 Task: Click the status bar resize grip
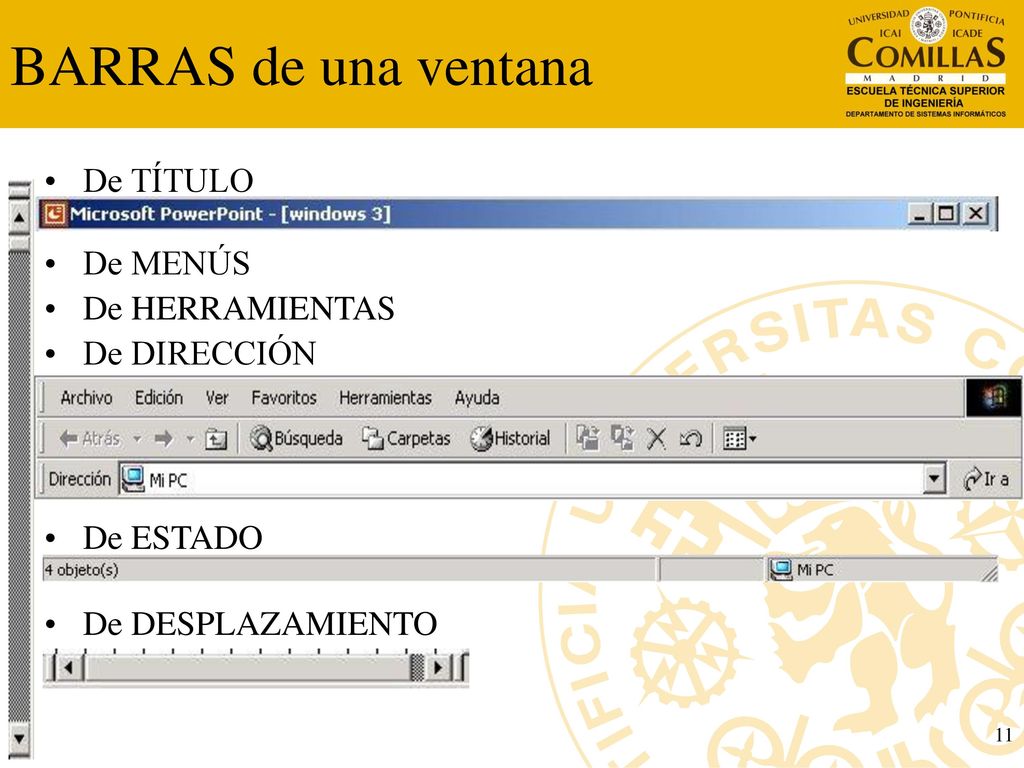[x=989, y=573]
